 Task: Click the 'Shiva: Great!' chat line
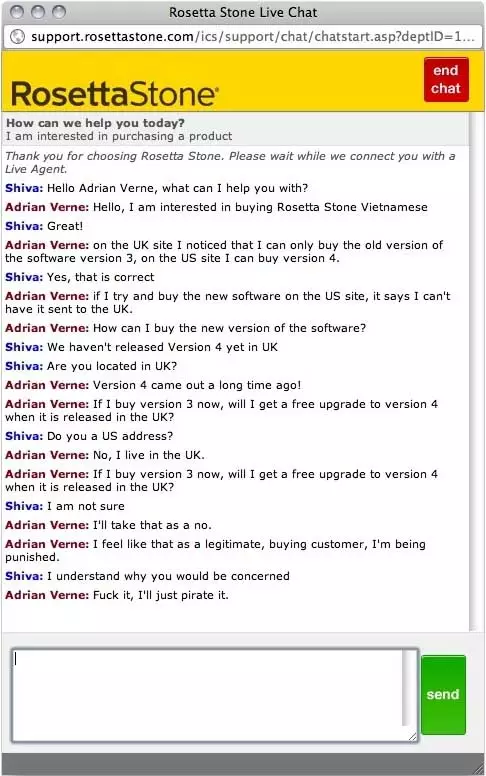coord(44,226)
